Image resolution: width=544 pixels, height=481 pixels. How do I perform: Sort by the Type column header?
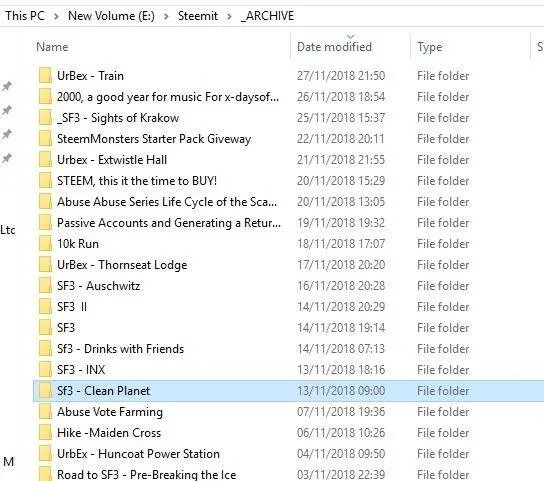click(x=430, y=47)
